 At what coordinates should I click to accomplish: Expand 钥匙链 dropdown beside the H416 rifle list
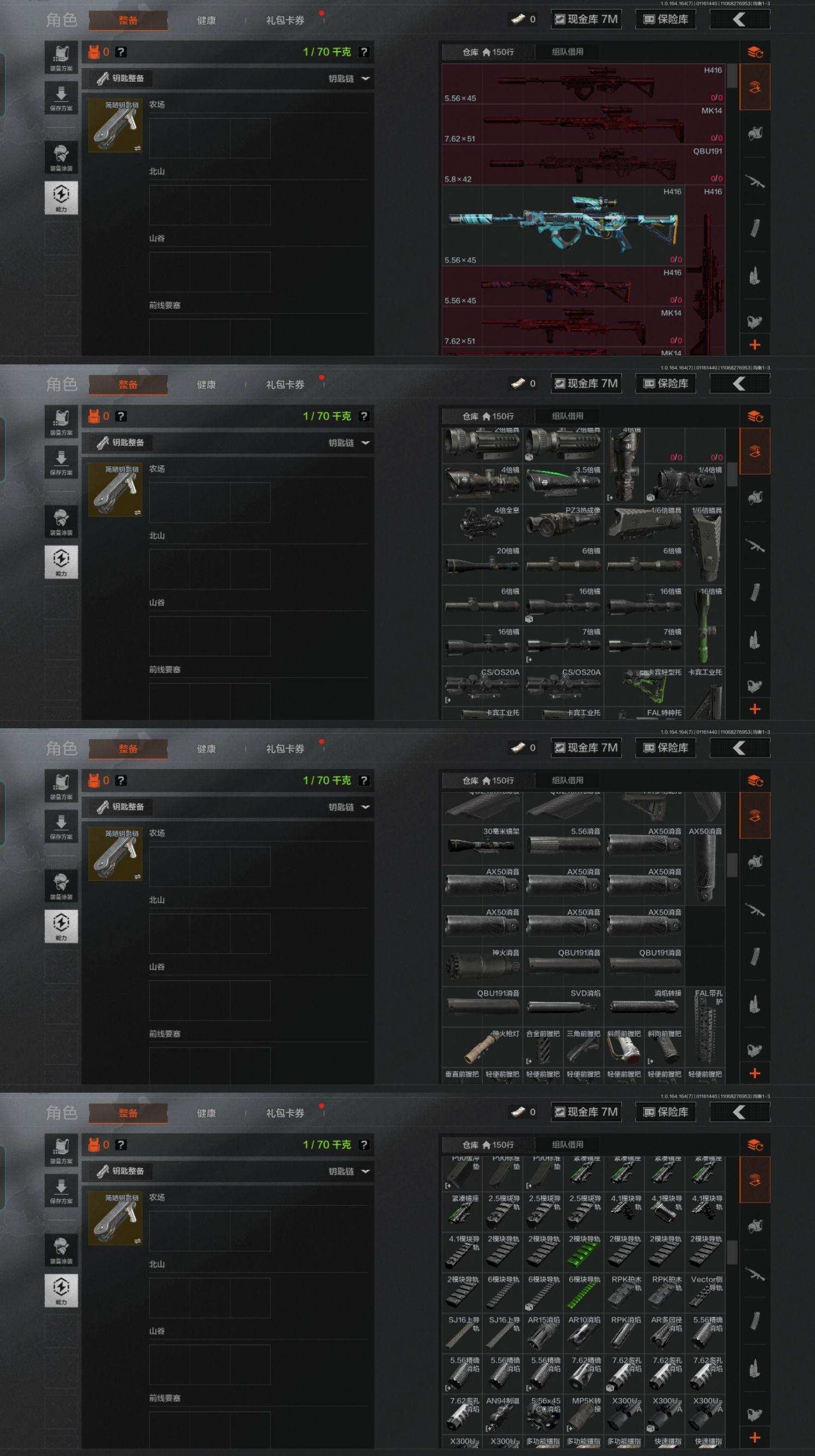tap(349, 79)
